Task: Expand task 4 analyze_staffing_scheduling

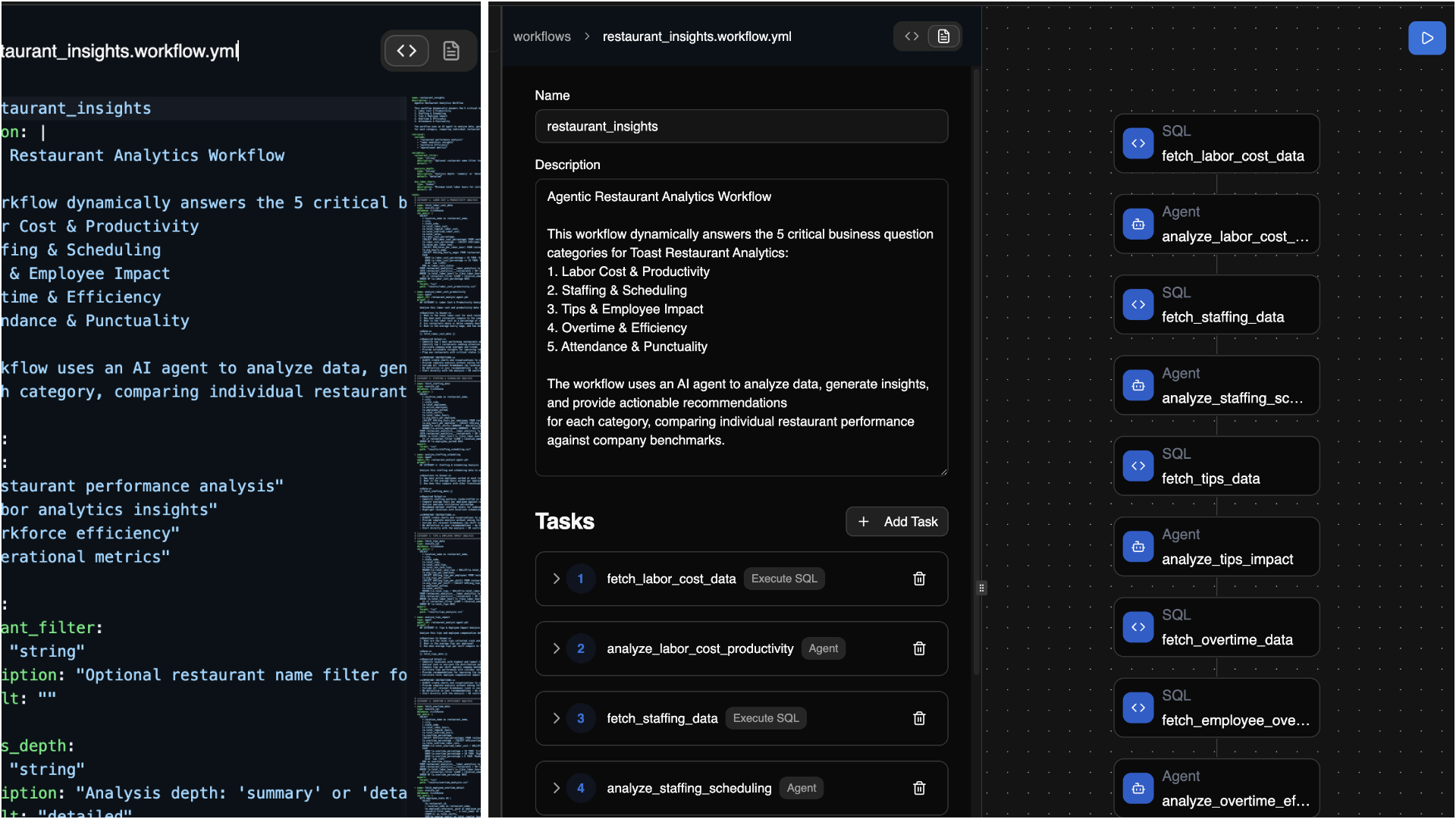Action: pyautogui.click(x=557, y=788)
